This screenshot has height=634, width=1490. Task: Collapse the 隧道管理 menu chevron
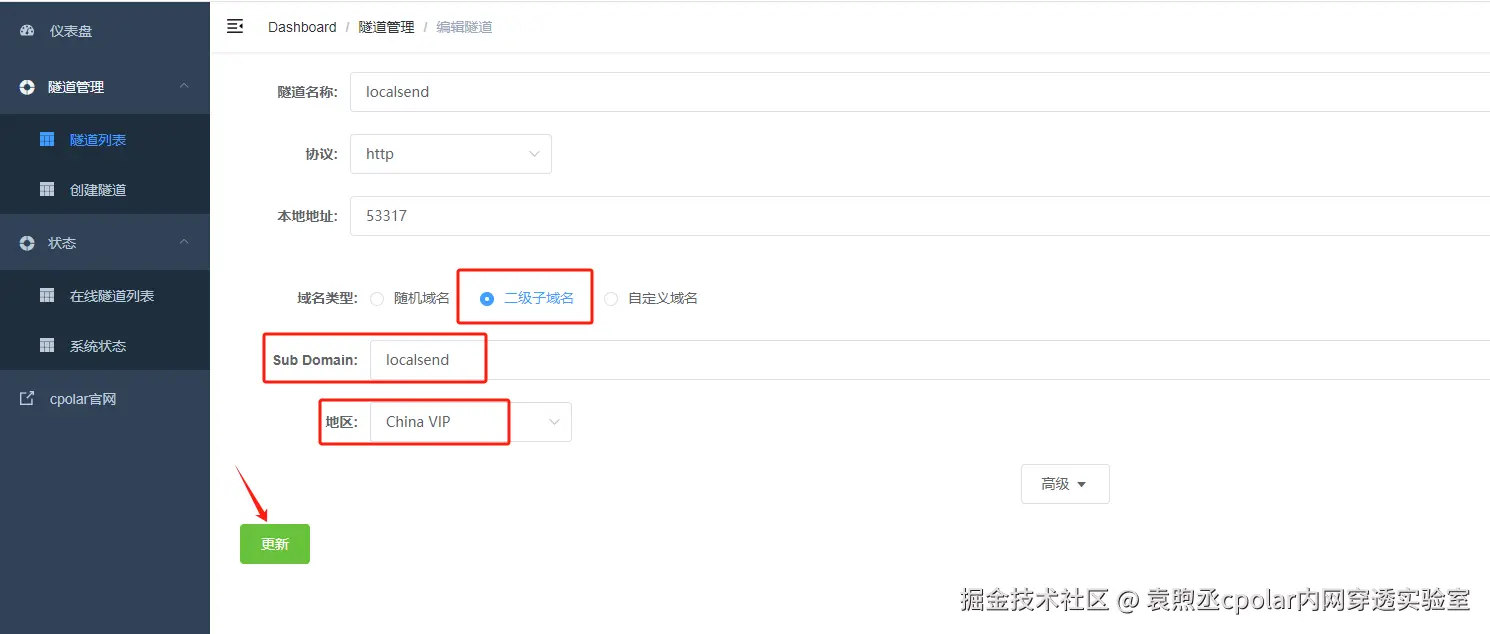(184, 87)
